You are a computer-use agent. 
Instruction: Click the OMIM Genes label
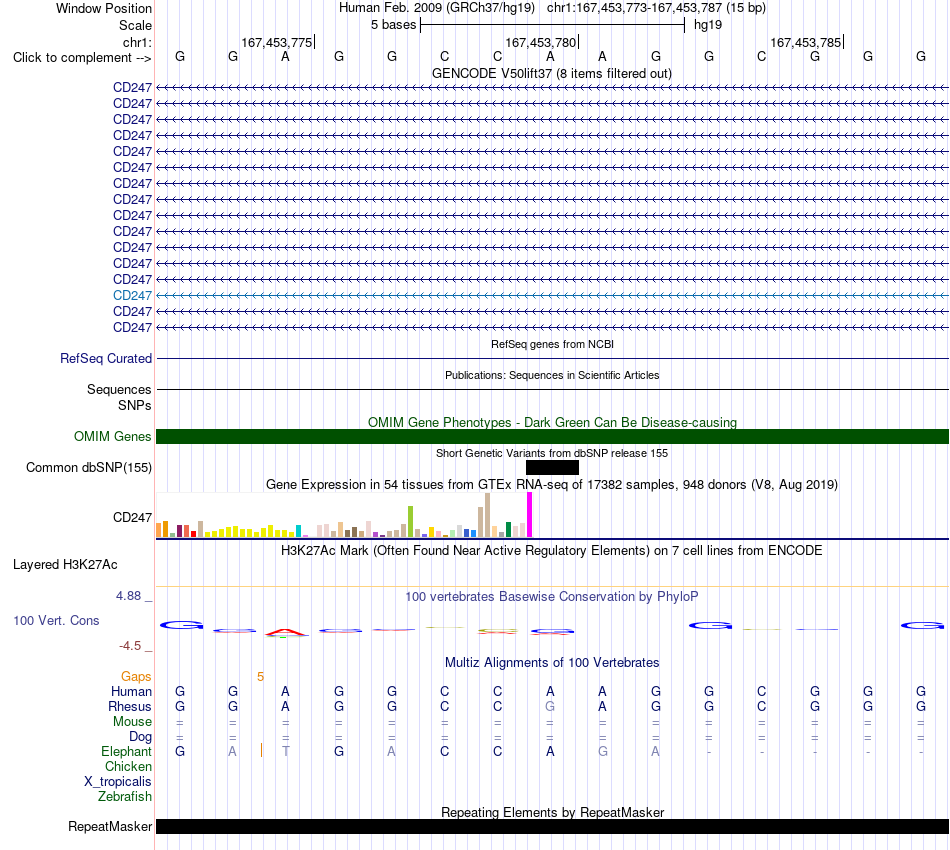[x=112, y=436]
